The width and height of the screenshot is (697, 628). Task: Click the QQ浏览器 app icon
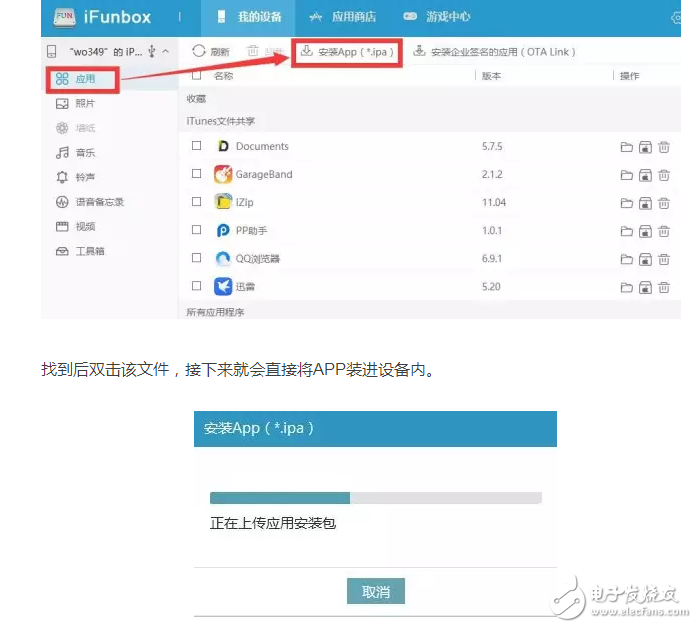point(223,258)
